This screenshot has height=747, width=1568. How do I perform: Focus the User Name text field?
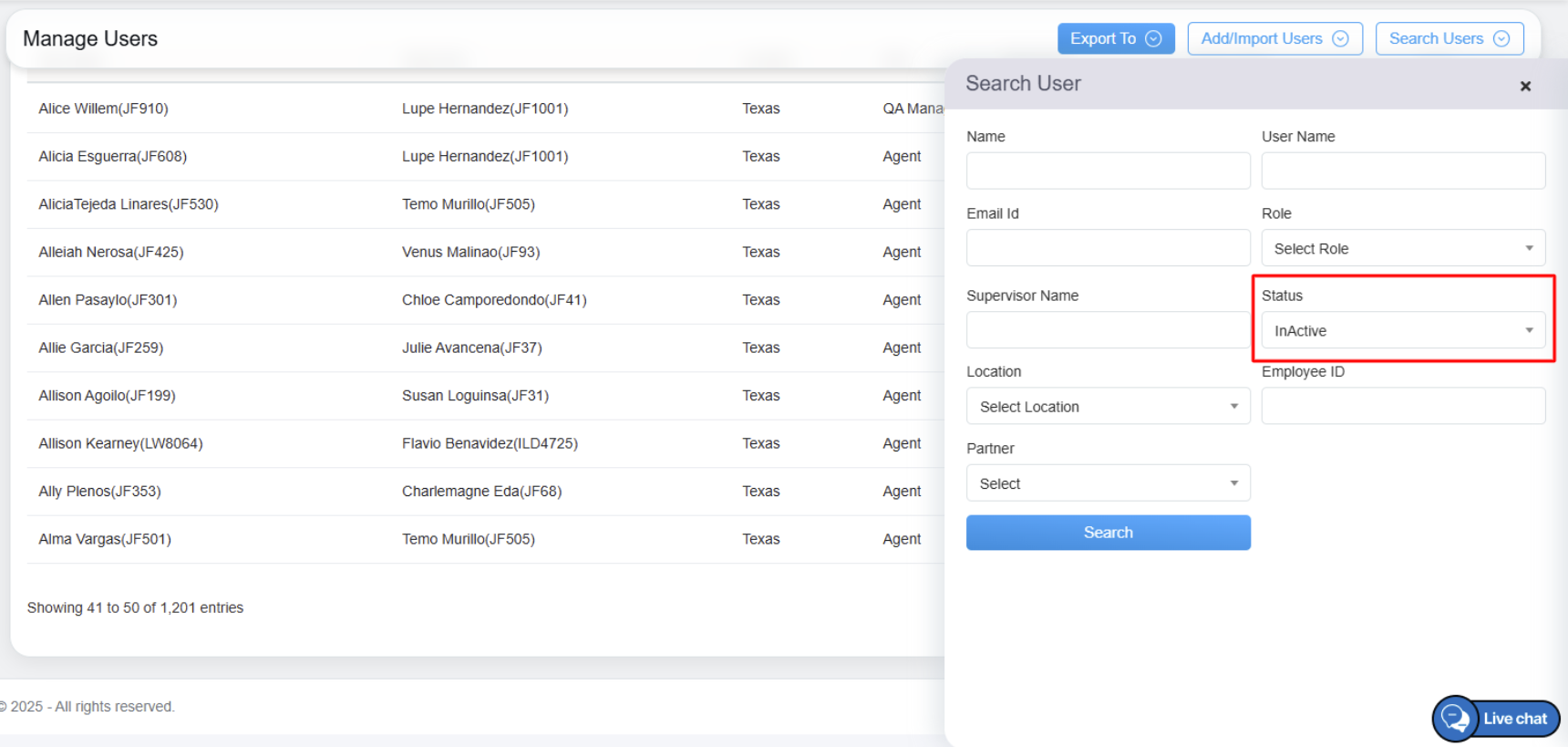(1402, 171)
